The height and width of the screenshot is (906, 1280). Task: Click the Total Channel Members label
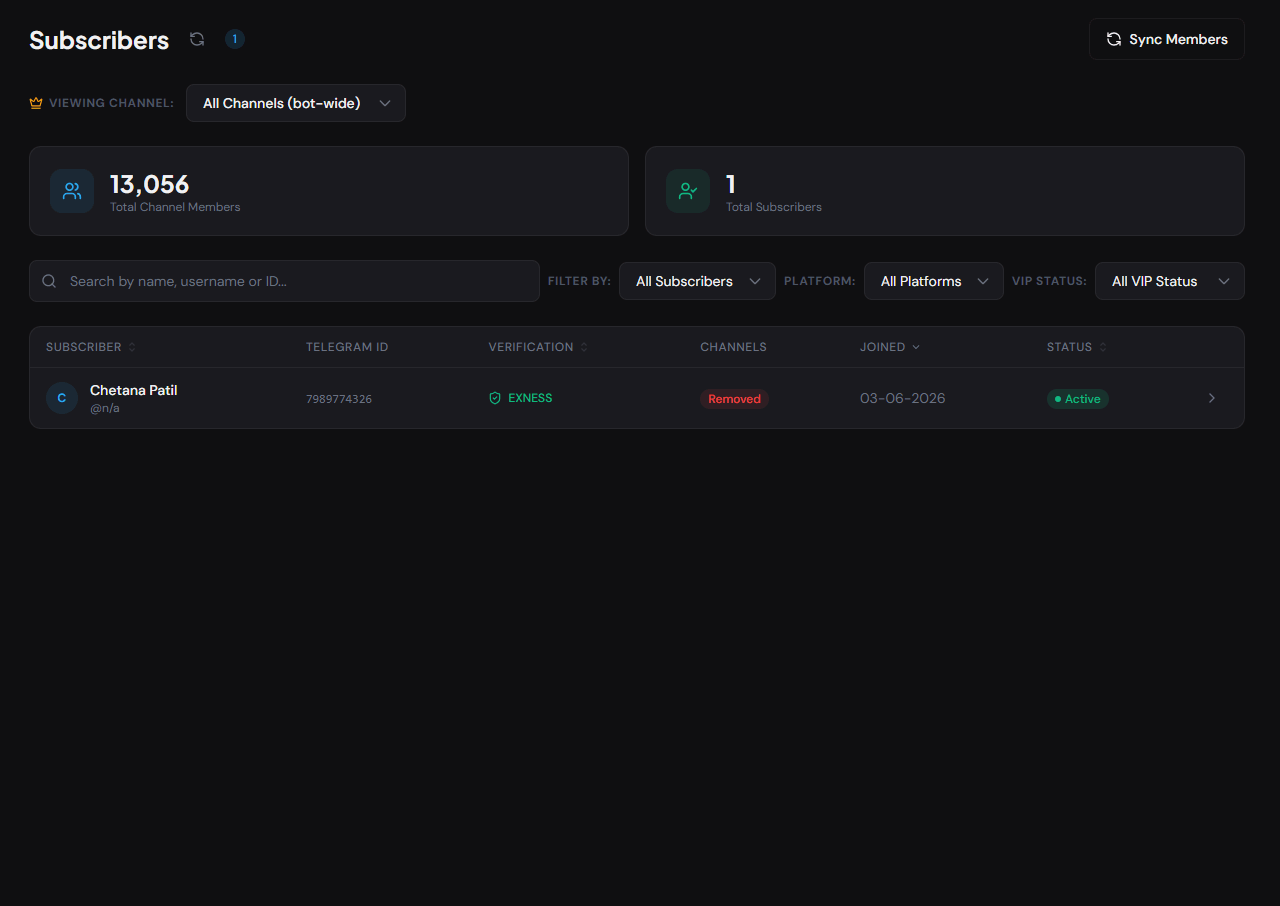coord(175,207)
